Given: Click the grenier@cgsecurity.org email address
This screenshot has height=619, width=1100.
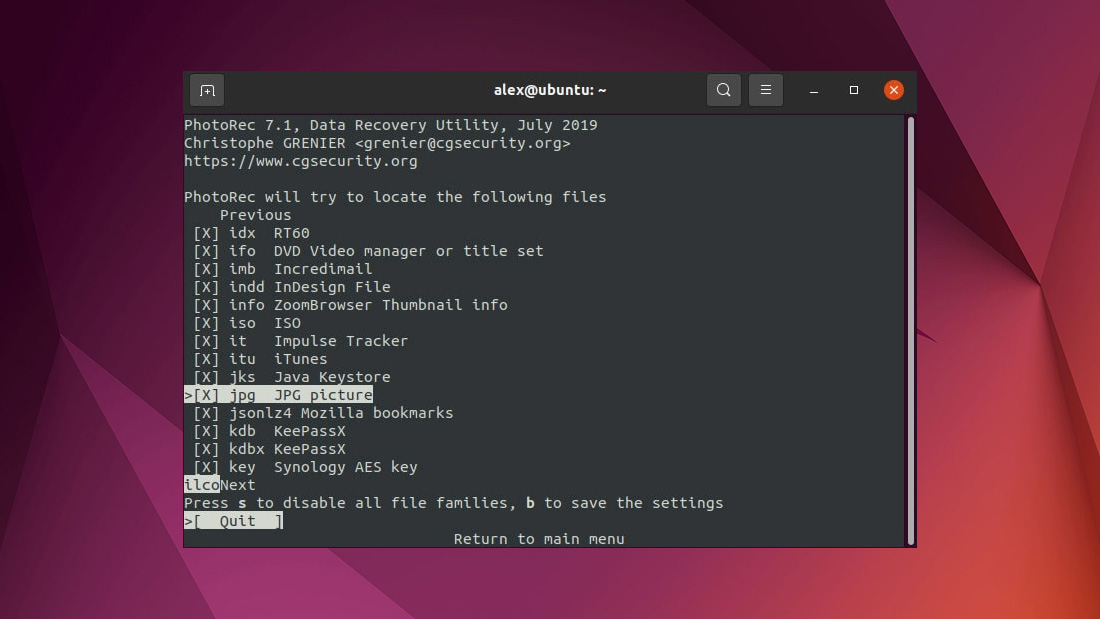Looking at the screenshot, I should click(462, 143).
